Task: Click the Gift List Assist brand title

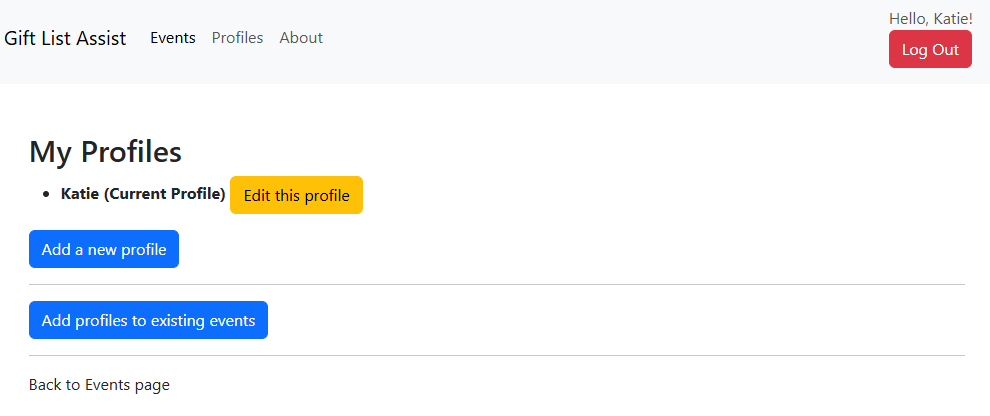Action: (65, 38)
